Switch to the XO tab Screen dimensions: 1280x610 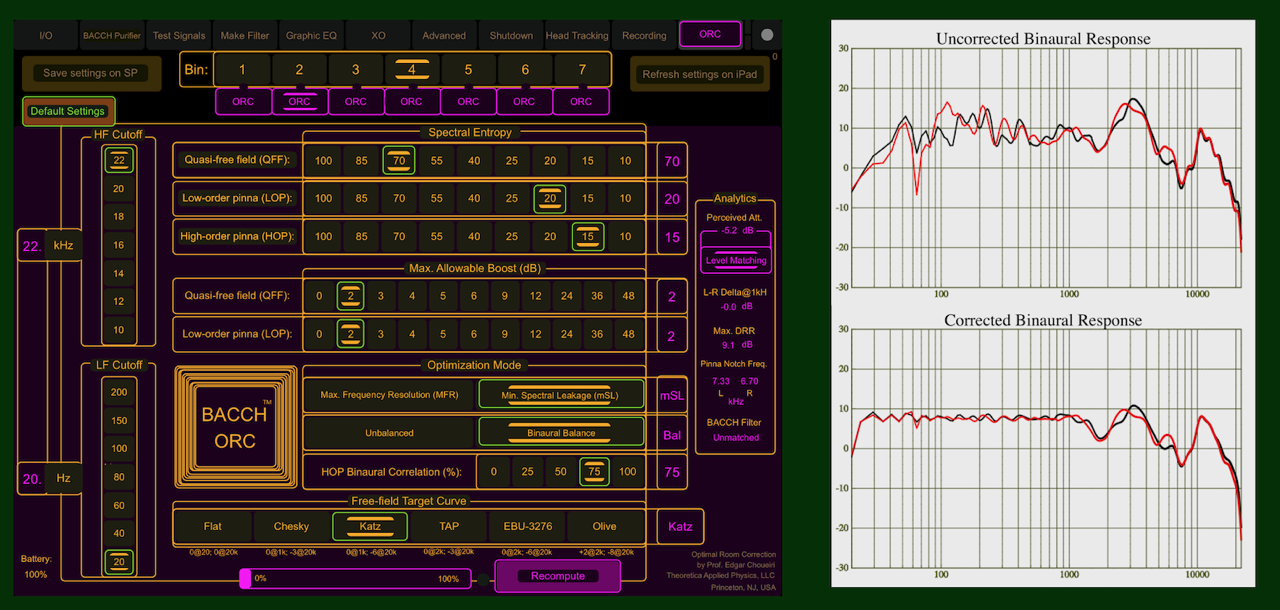click(378, 35)
